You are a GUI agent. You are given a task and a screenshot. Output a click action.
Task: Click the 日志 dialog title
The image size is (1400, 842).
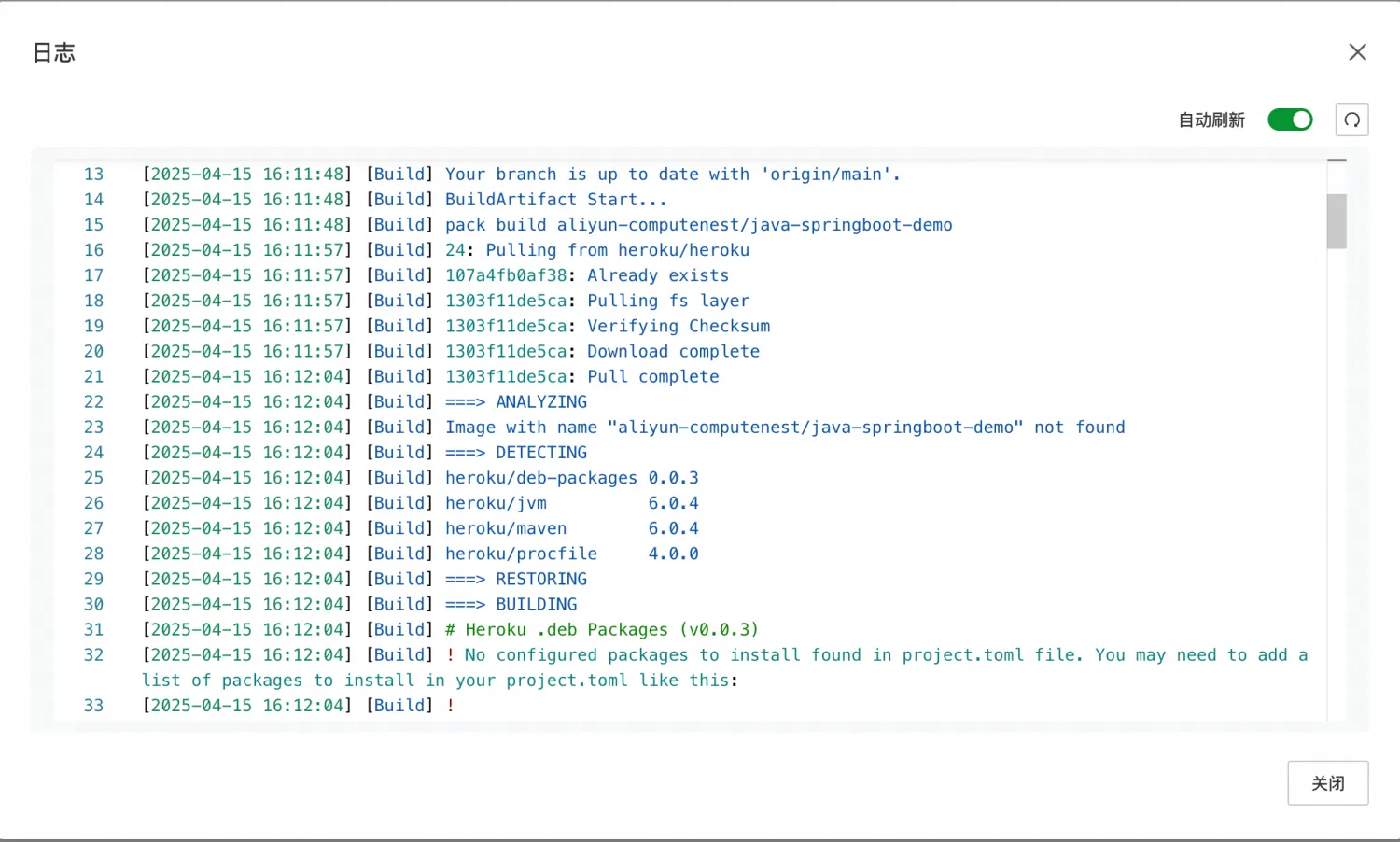[53, 52]
